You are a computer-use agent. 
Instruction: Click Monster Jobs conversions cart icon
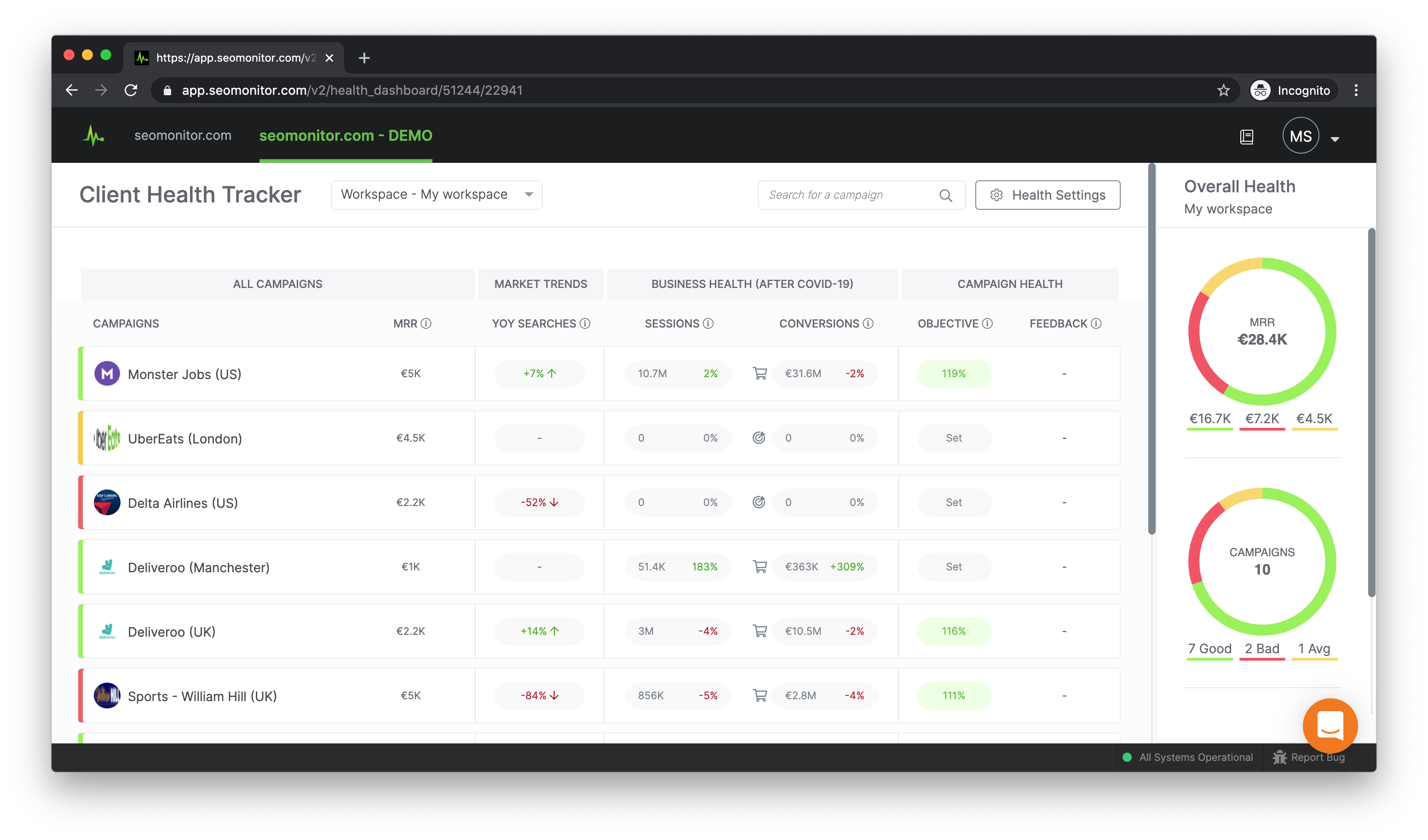(x=760, y=374)
